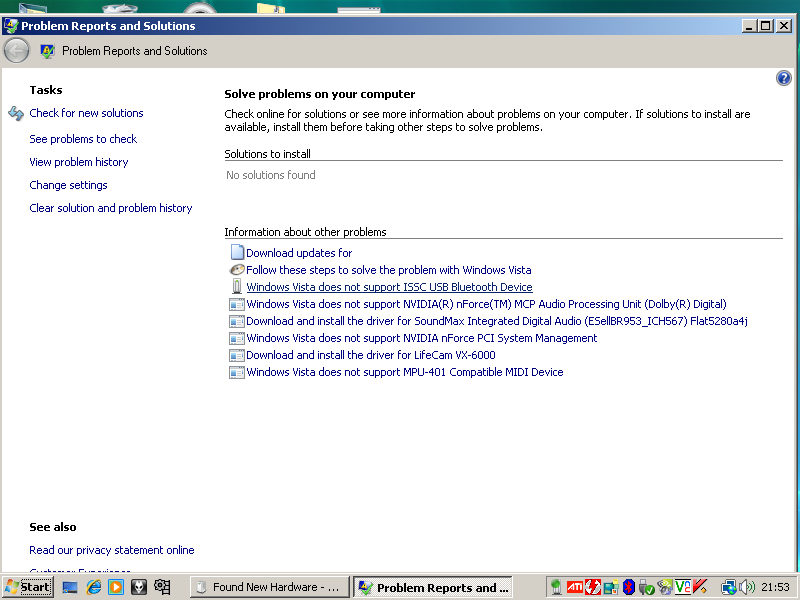This screenshot has height=600, width=800.
Task: Click the green lamp-shaped tray icon
Action: 556,588
